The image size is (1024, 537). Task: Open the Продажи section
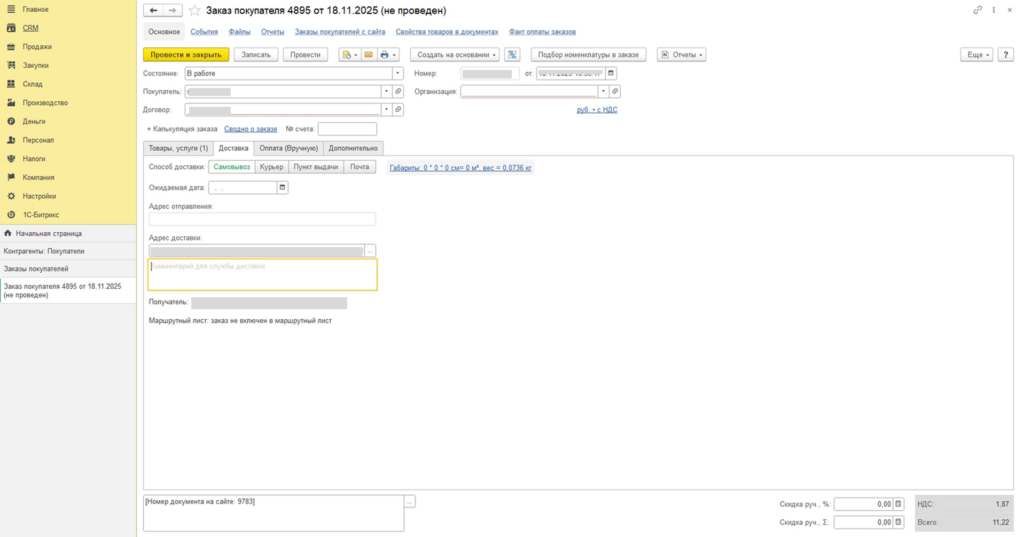pos(37,47)
